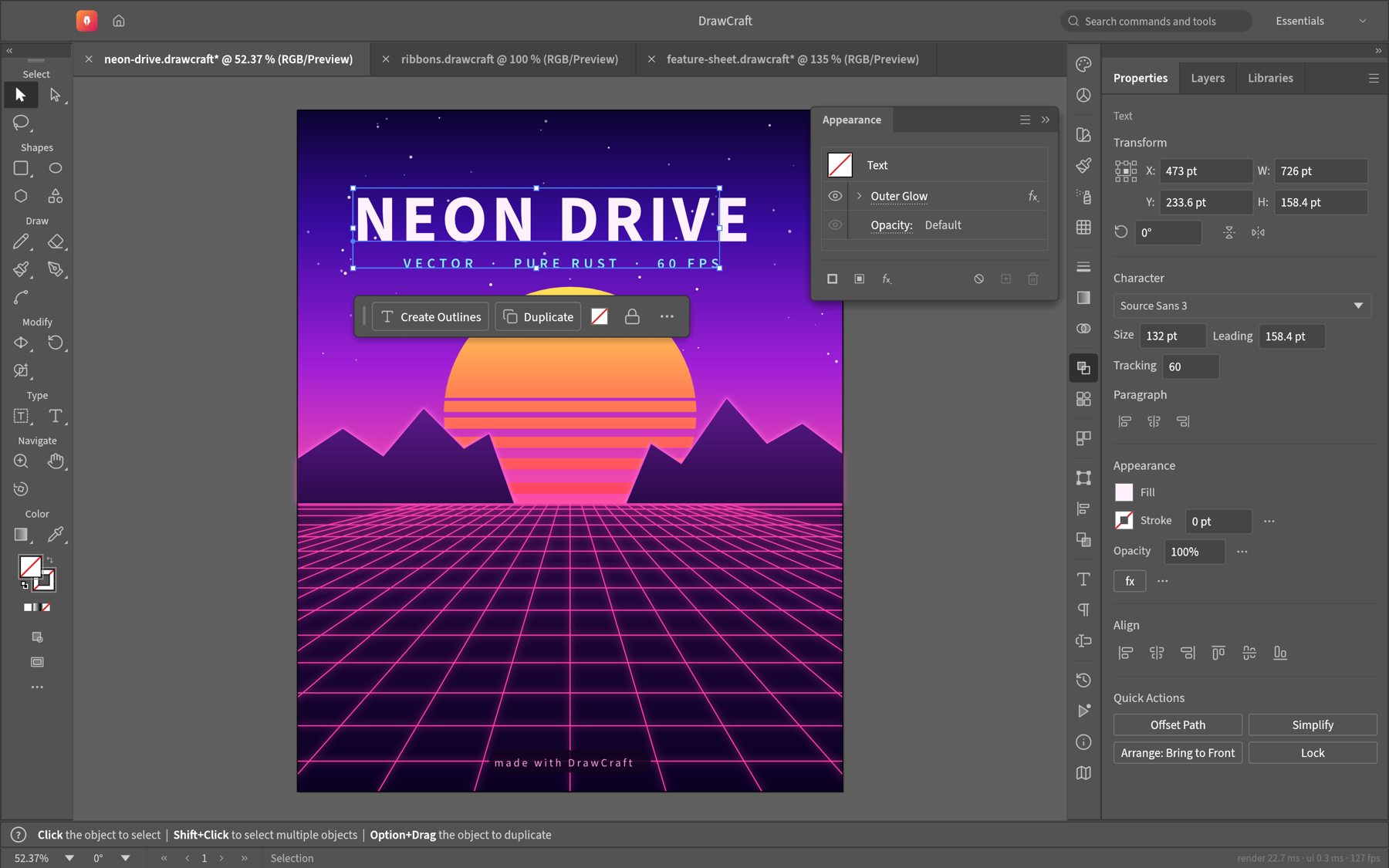Open the color palette panel icon
The image size is (1389, 868).
pos(1083,64)
